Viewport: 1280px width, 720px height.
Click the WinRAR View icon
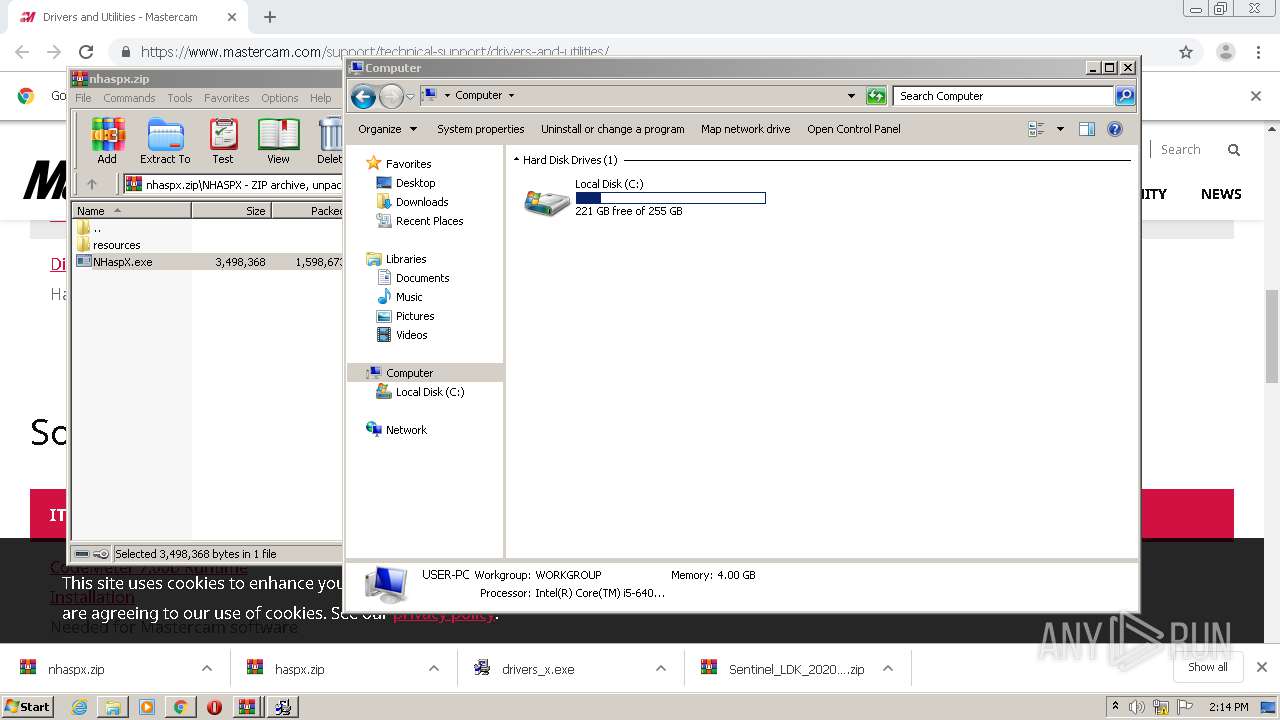(x=278, y=134)
